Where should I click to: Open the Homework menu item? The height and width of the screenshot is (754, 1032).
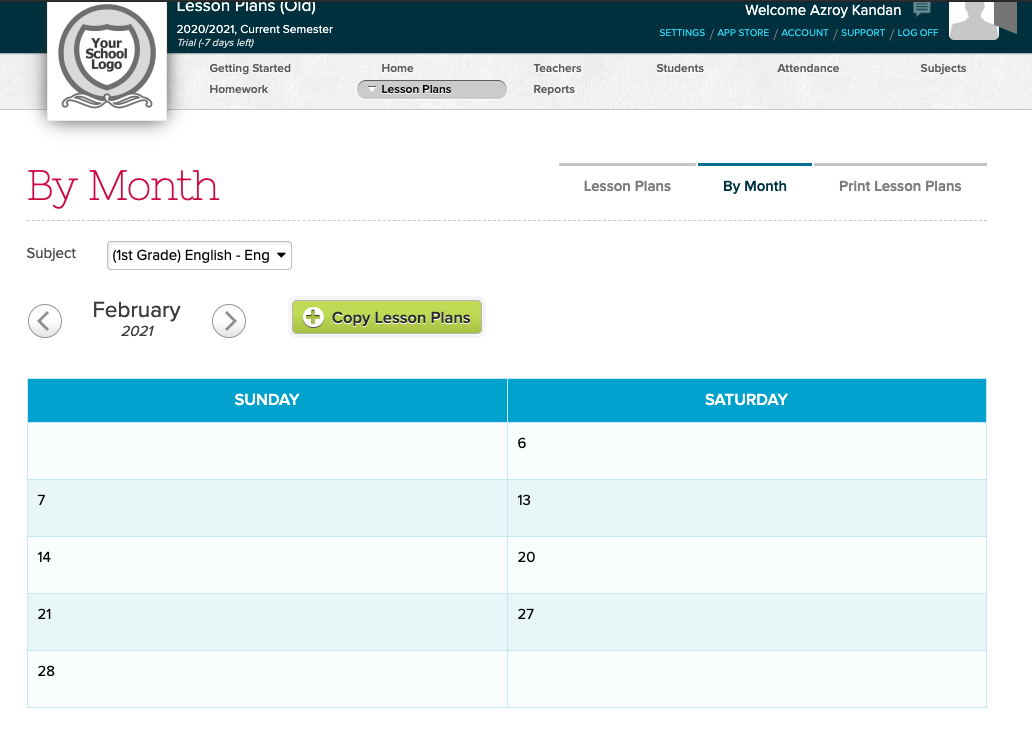(x=239, y=89)
